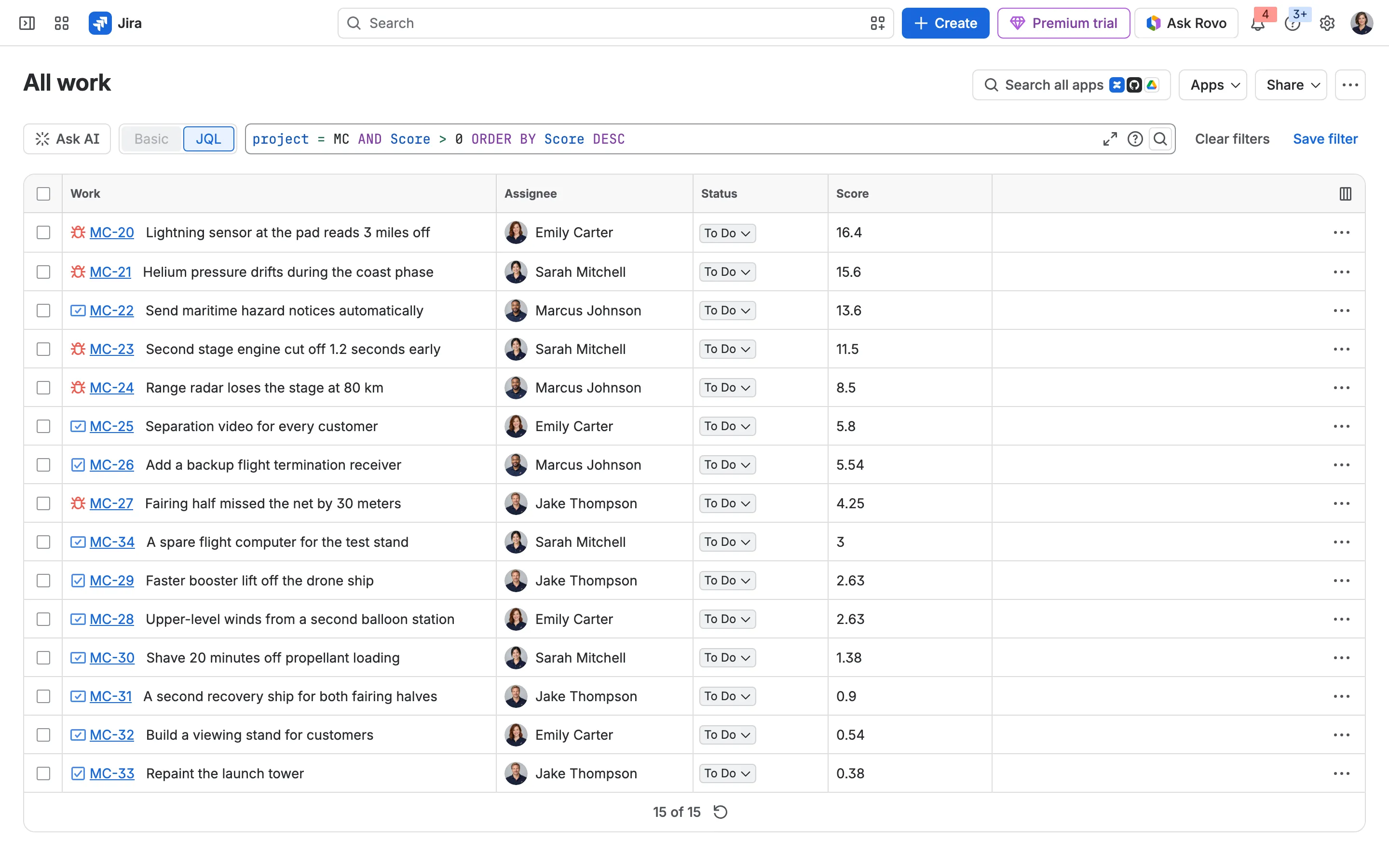The width and height of the screenshot is (1389, 868).
Task: Open more actions for MC-33 row
Action: tap(1341, 773)
